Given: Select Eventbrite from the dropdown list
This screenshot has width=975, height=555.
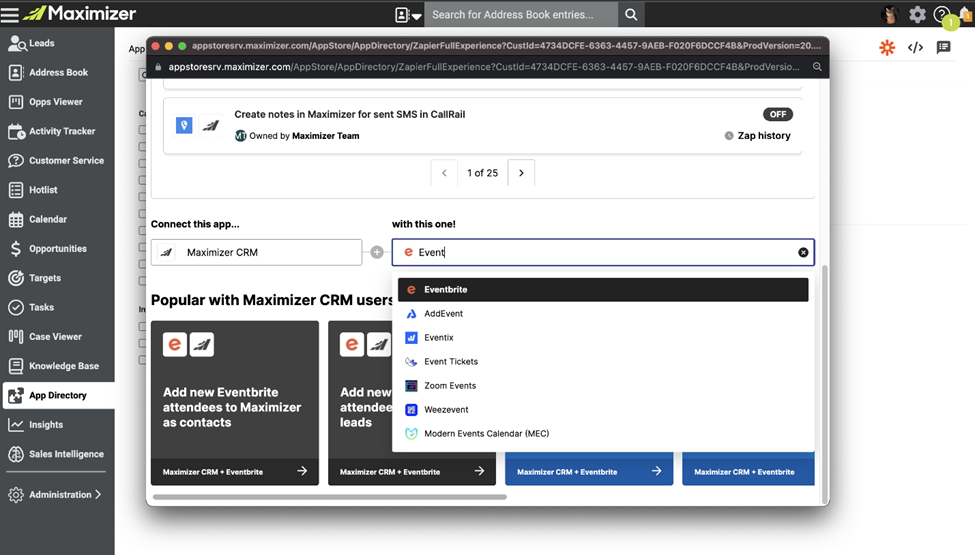Looking at the screenshot, I should pos(603,290).
